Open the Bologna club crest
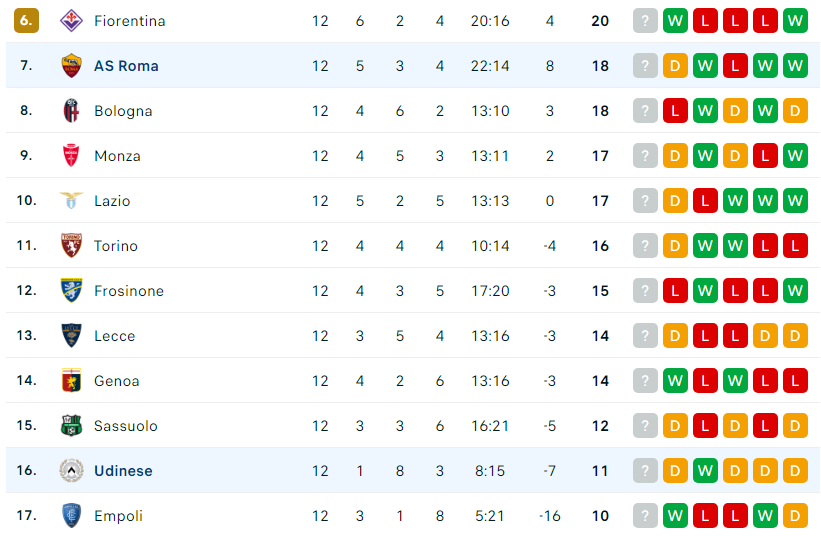This screenshot has height=537, width=821. pos(71,111)
